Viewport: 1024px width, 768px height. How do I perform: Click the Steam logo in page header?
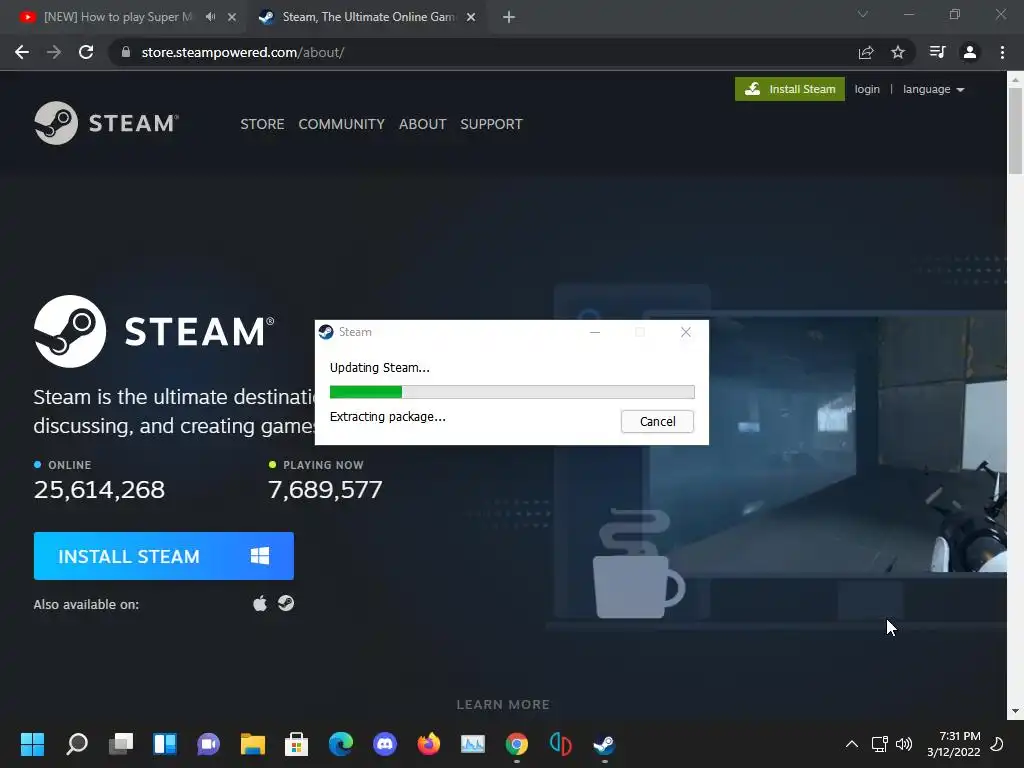pyautogui.click(x=106, y=123)
